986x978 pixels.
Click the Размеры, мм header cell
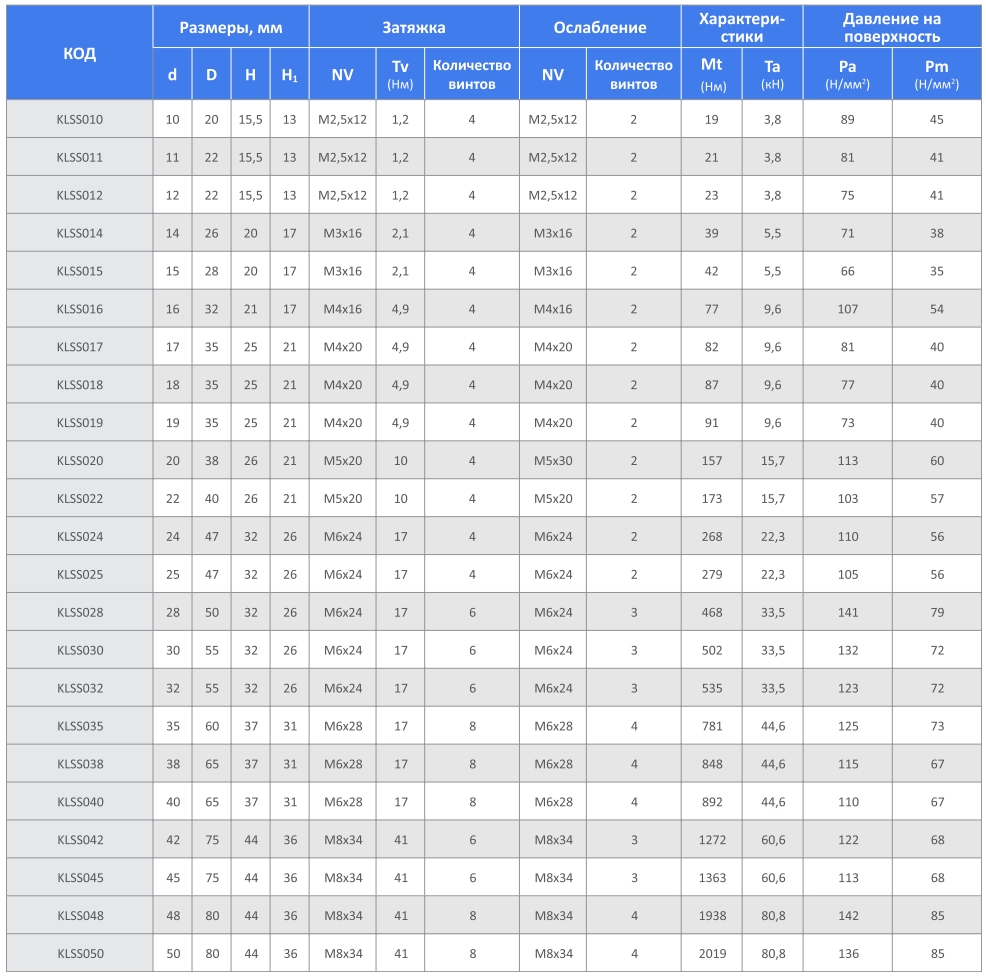(x=231, y=28)
